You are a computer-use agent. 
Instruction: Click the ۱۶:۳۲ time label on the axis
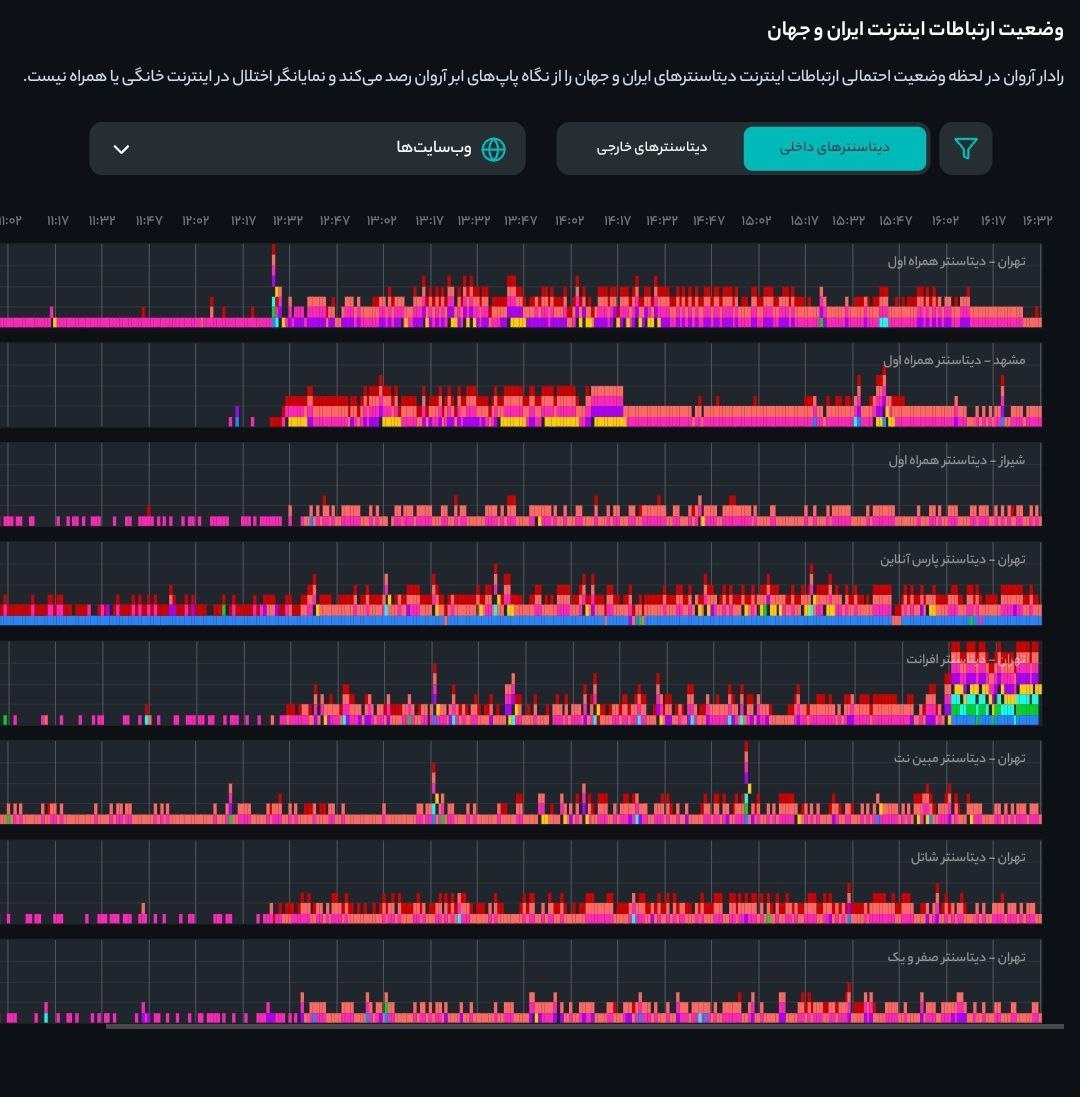[x=1037, y=220]
